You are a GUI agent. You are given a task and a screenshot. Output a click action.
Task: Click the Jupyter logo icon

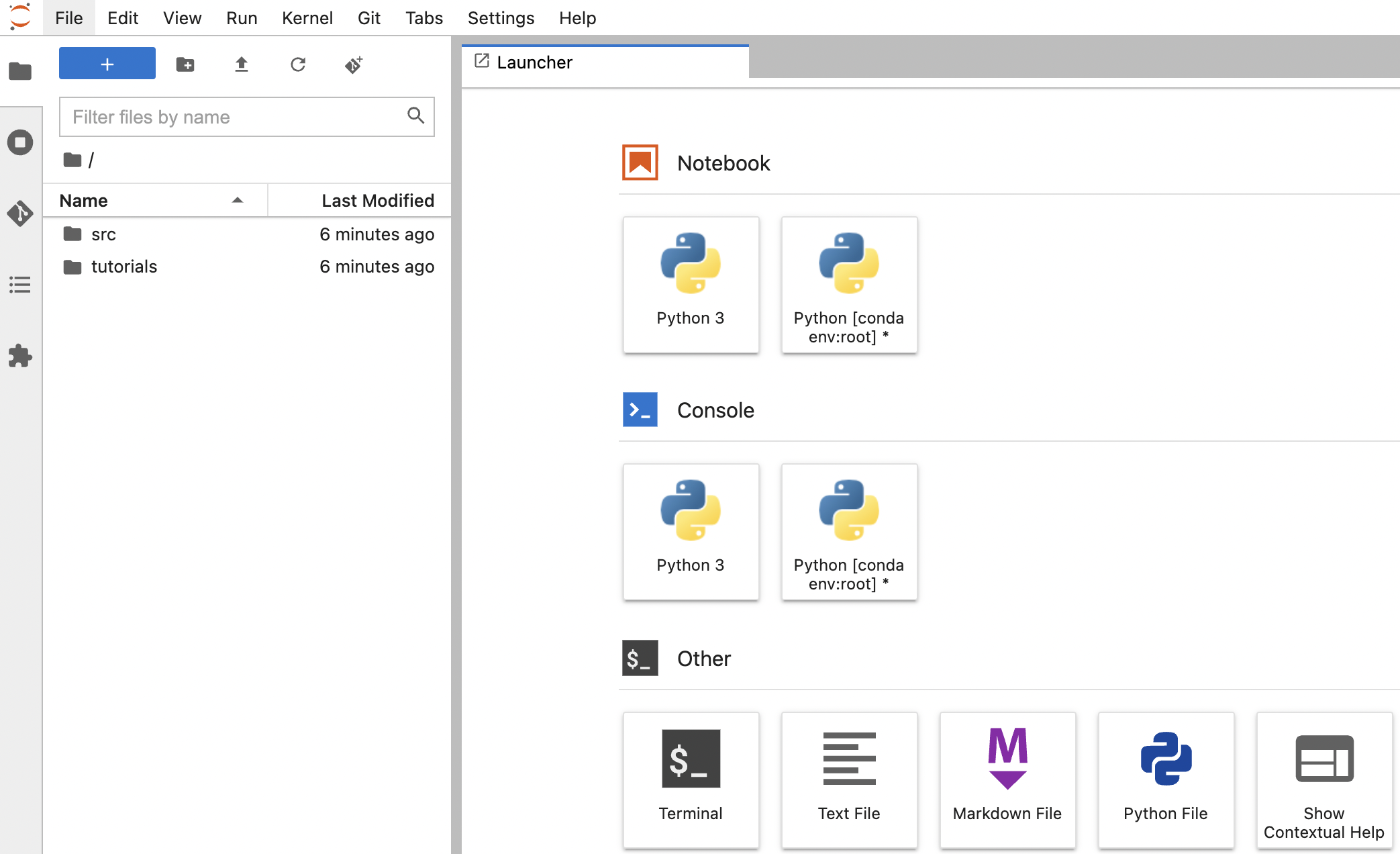point(21,16)
